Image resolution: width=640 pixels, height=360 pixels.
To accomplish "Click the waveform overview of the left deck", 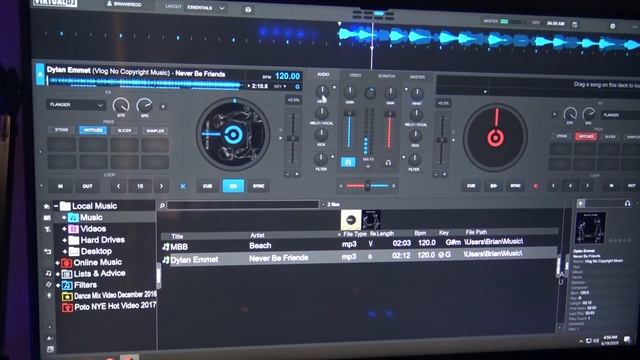I will (145, 83).
